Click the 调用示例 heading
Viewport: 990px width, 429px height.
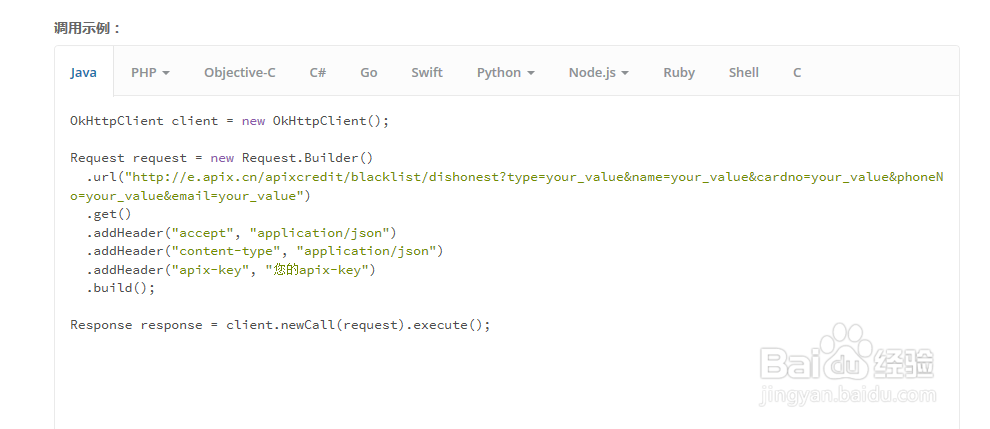click(x=88, y=28)
